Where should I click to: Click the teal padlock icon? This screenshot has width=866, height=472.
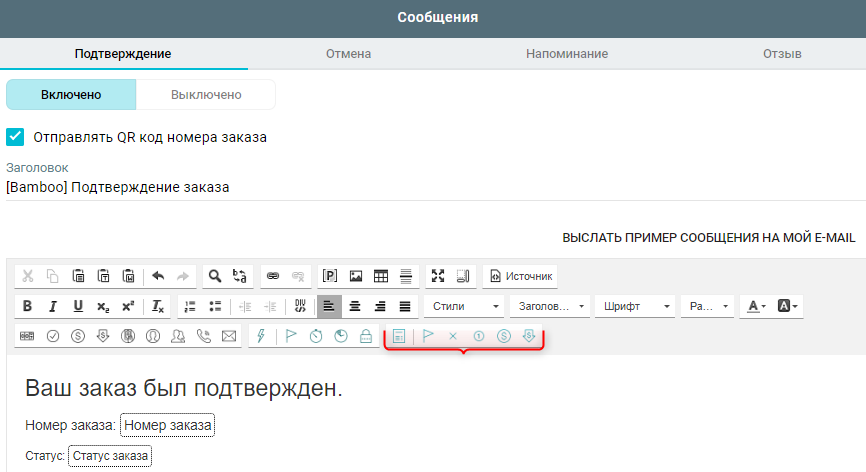(x=366, y=336)
